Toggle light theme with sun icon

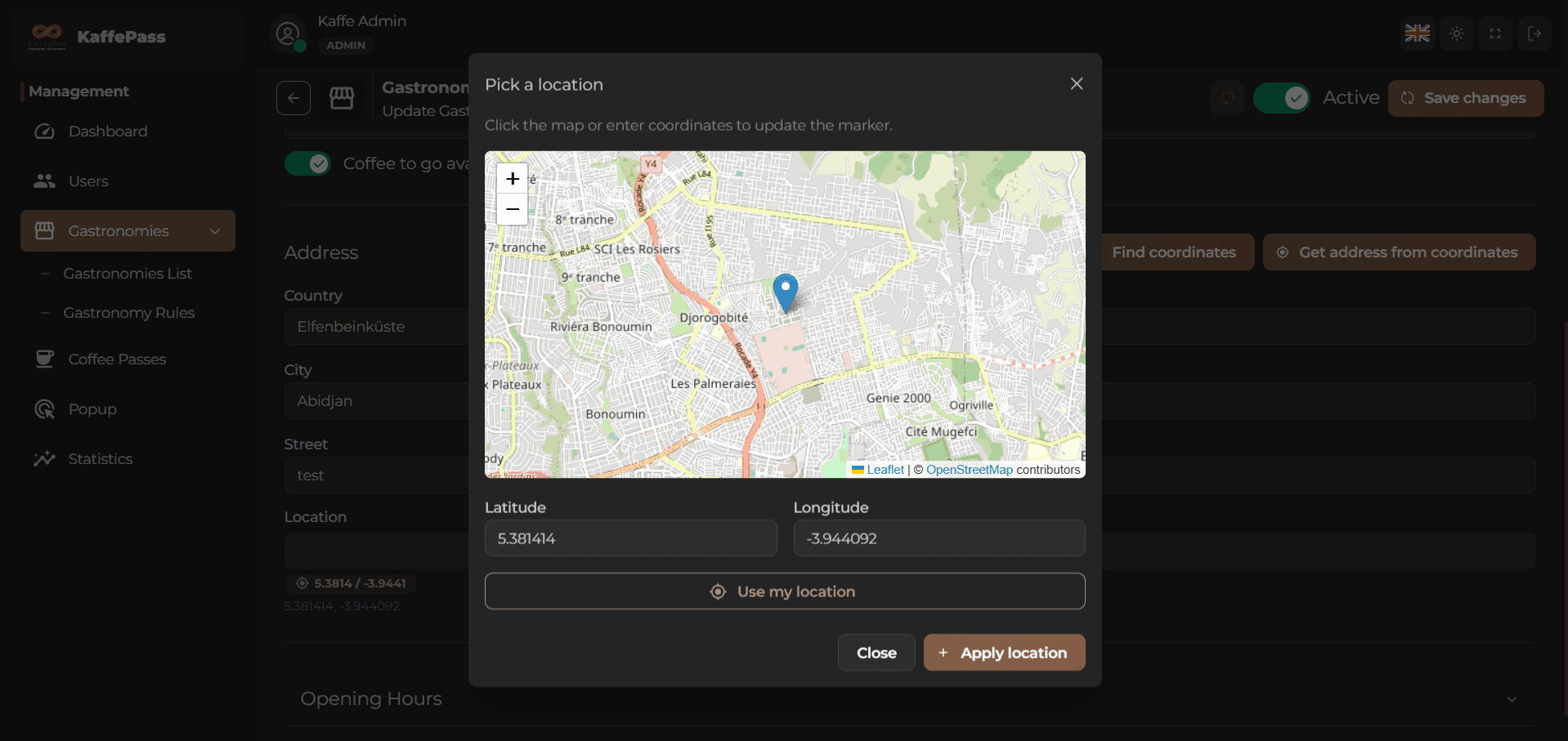[x=1457, y=33]
